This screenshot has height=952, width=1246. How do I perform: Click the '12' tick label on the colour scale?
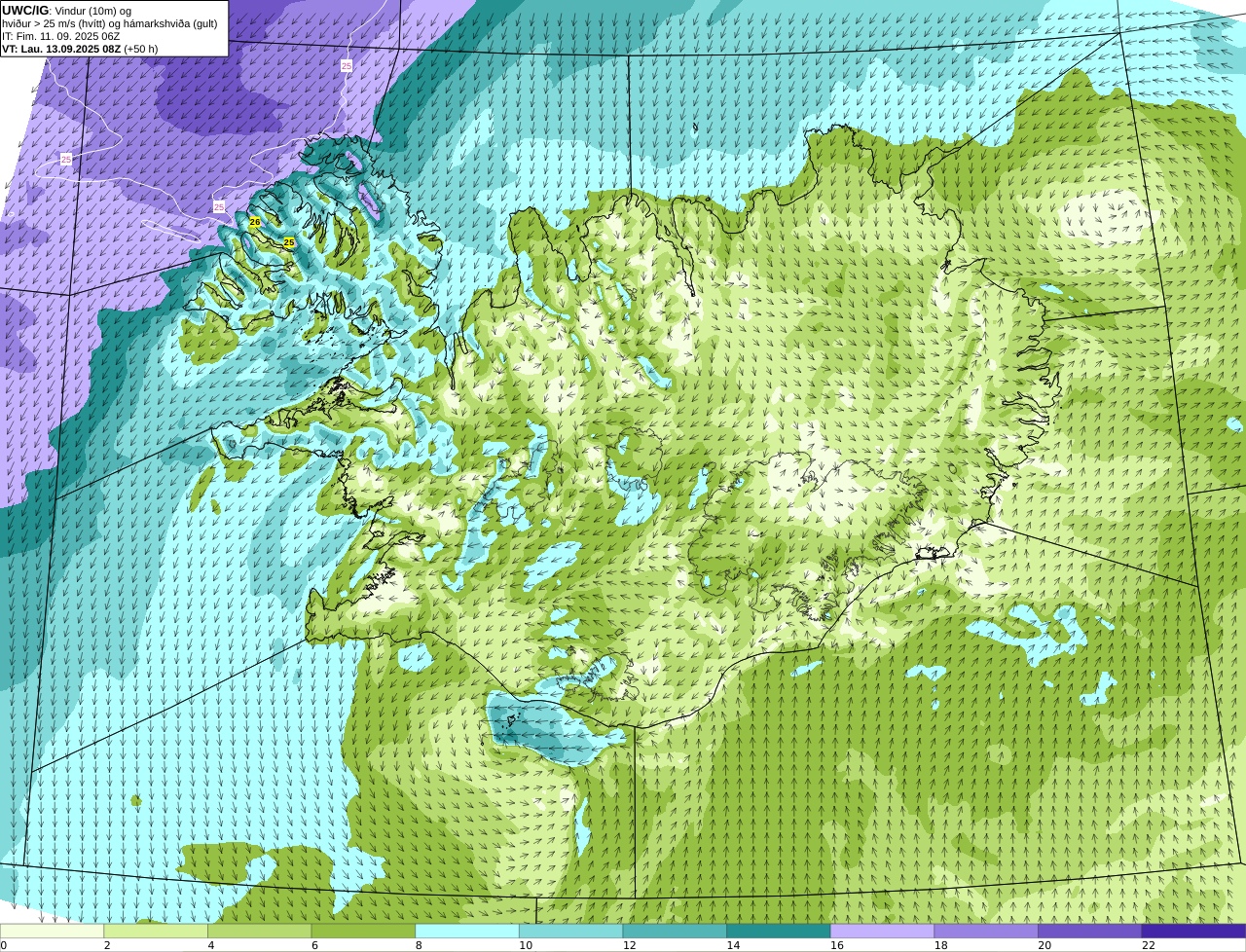pos(629,945)
